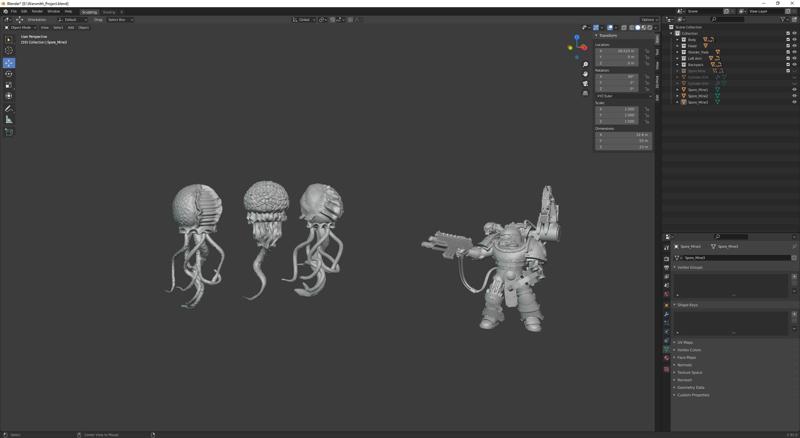Toggle visibility of Left Arm collection

794,58
